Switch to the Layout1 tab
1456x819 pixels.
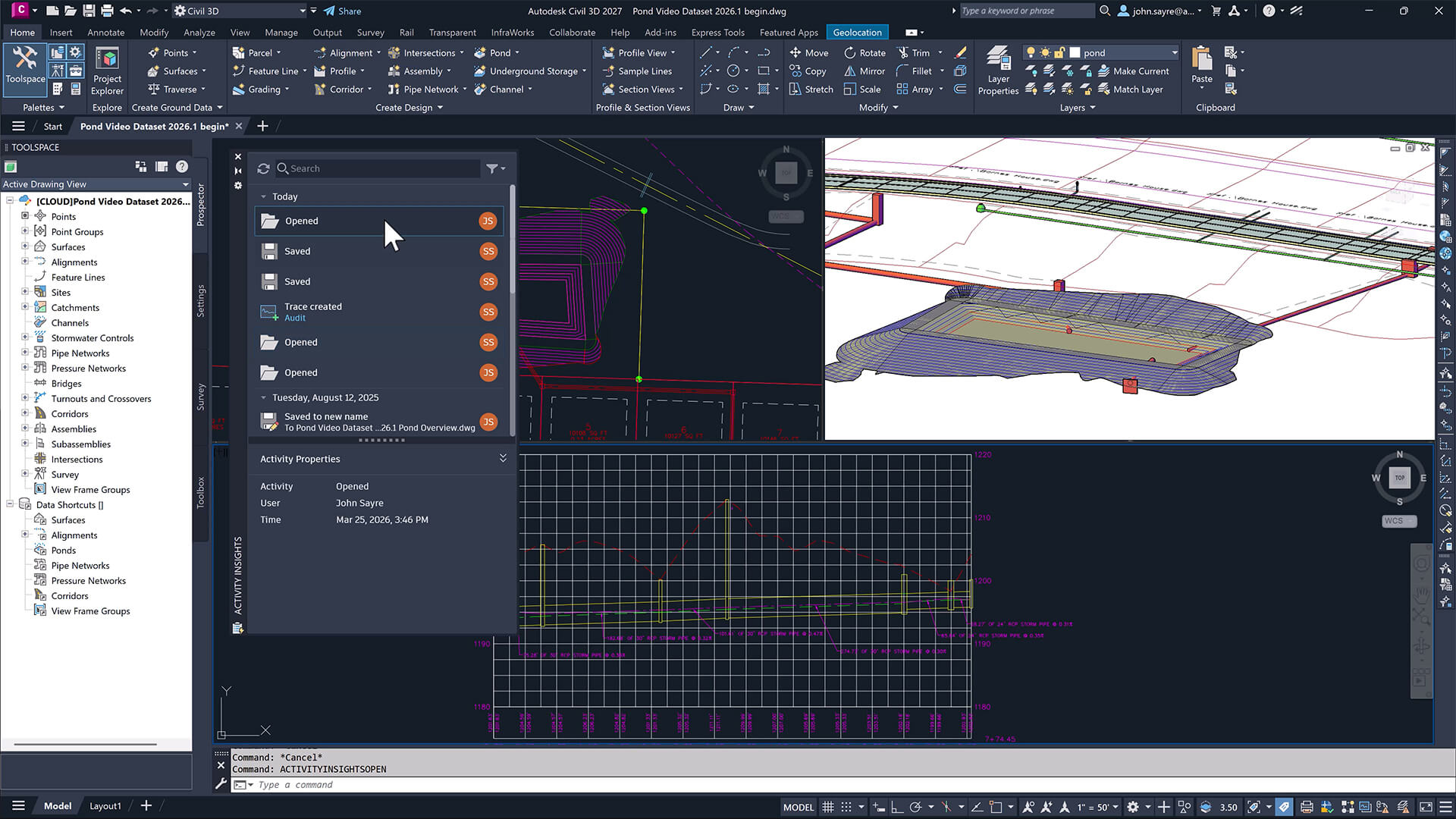105,805
